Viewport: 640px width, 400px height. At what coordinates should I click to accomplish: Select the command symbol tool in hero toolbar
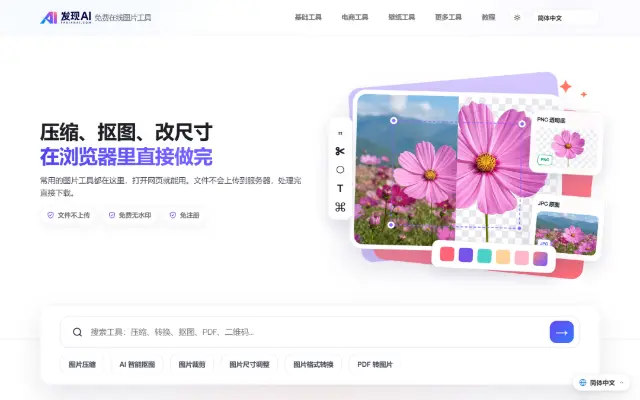coord(340,207)
